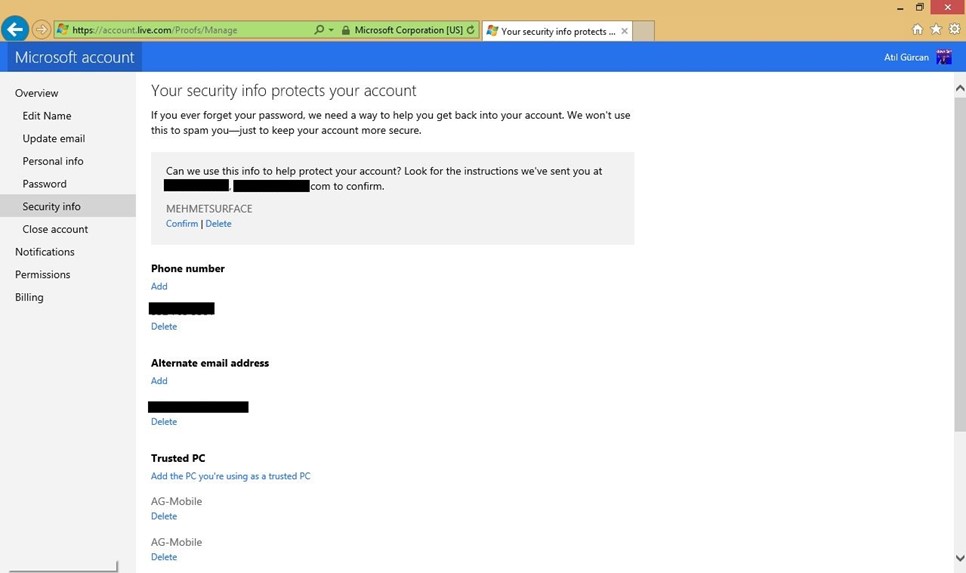The image size is (966, 573).
Task: Click the 'Alternate email address' heading
Action: click(x=209, y=364)
